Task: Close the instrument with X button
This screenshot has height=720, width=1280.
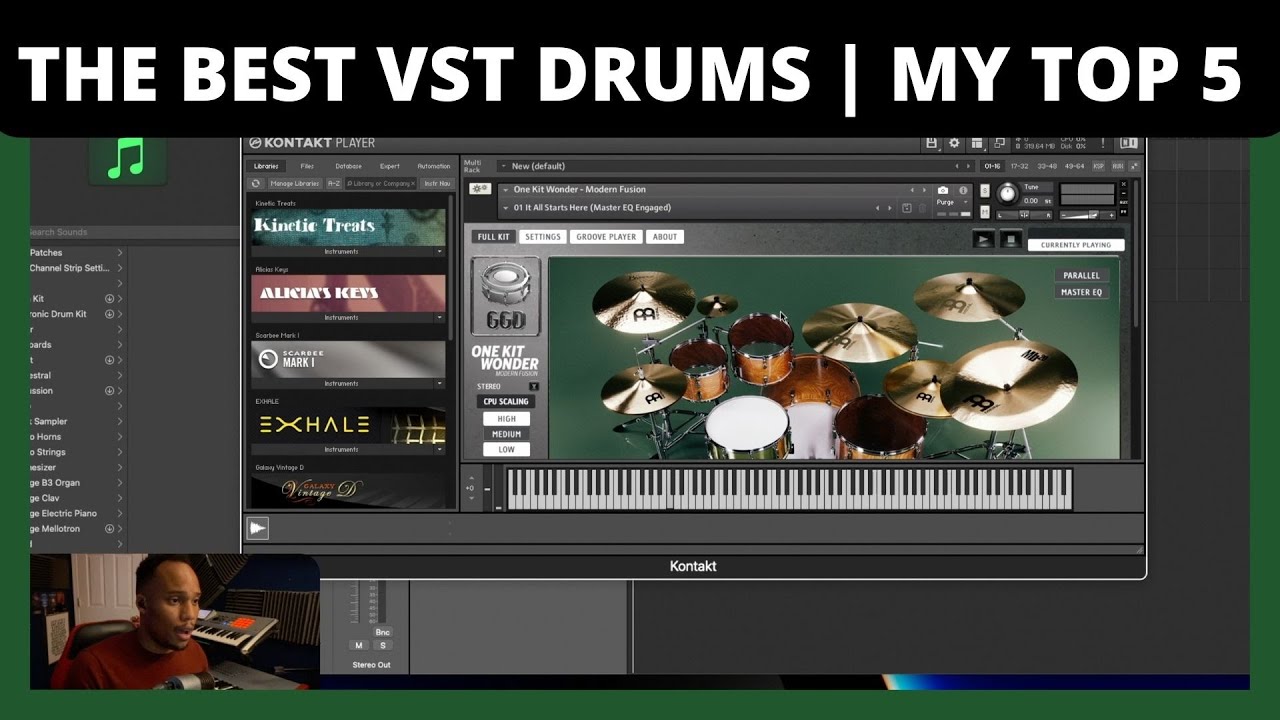Action: pos(1125,184)
